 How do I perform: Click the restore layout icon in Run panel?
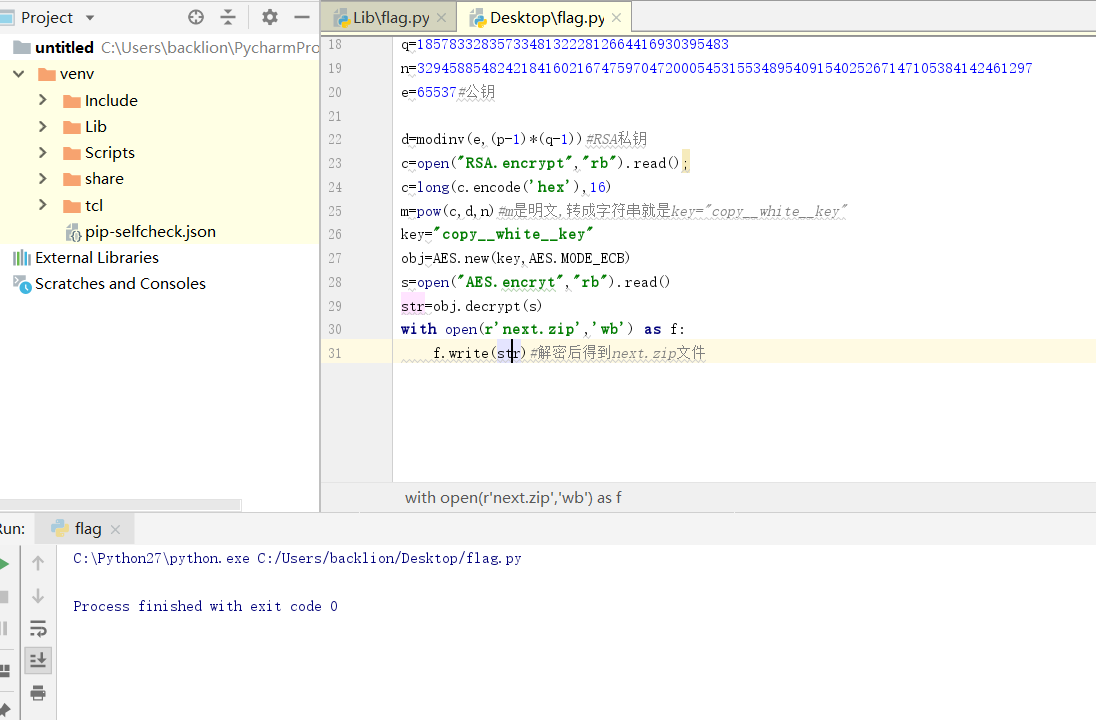tap(4, 670)
